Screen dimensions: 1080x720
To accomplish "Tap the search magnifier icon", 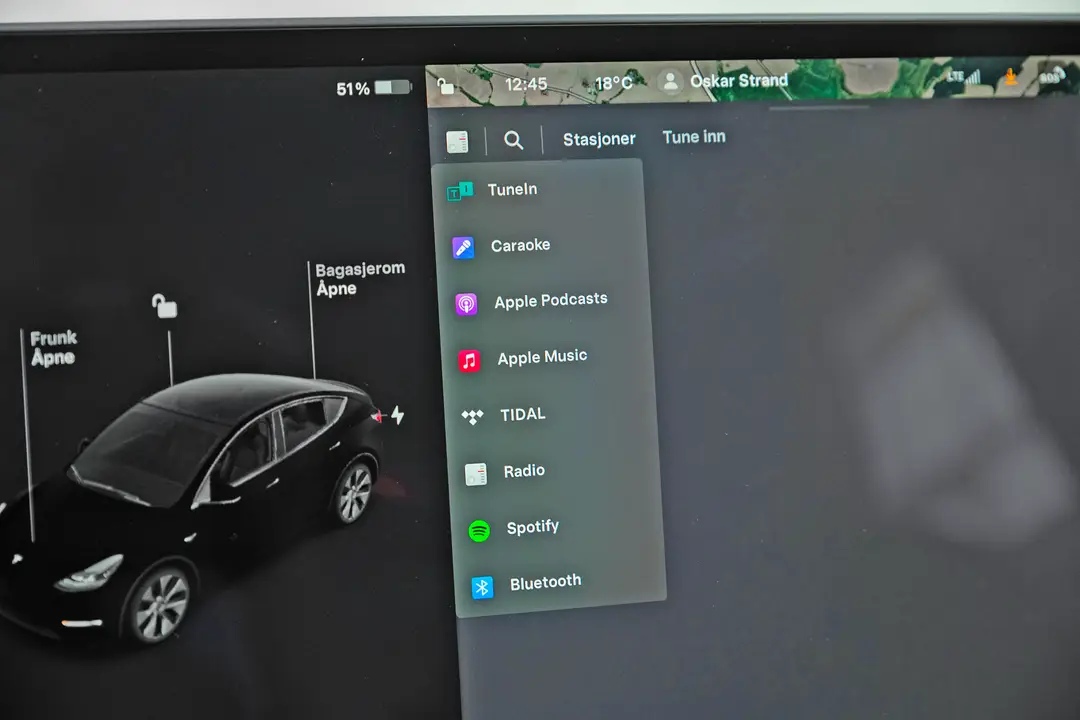I will (x=513, y=140).
